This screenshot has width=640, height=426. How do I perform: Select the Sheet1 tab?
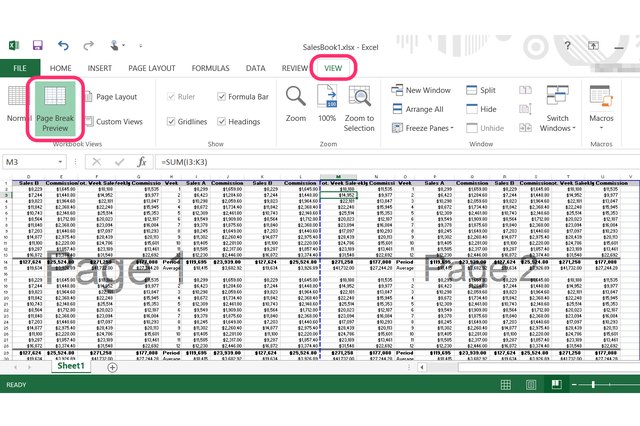[71, 366]
